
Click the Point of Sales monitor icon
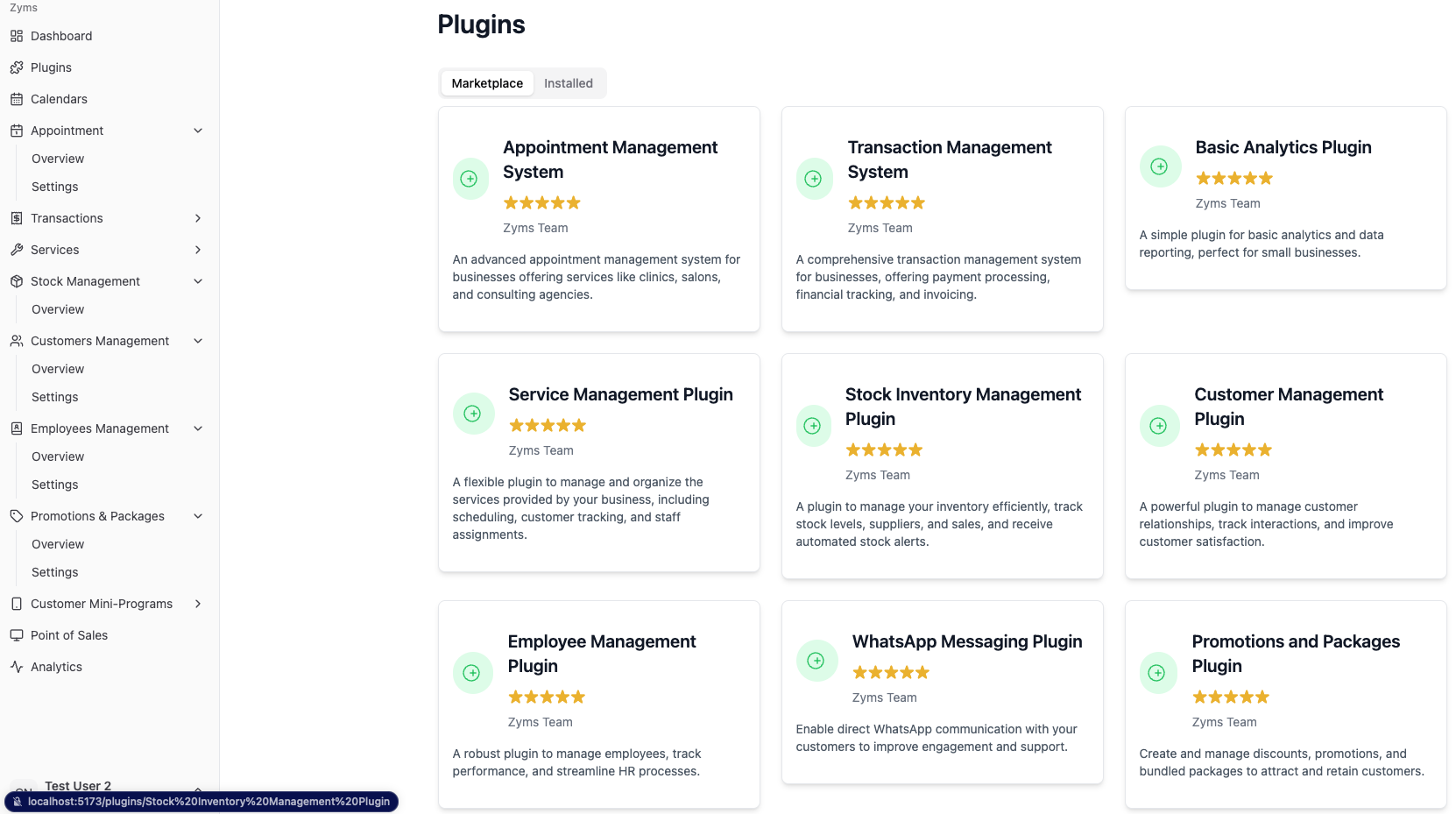[17, 635]
